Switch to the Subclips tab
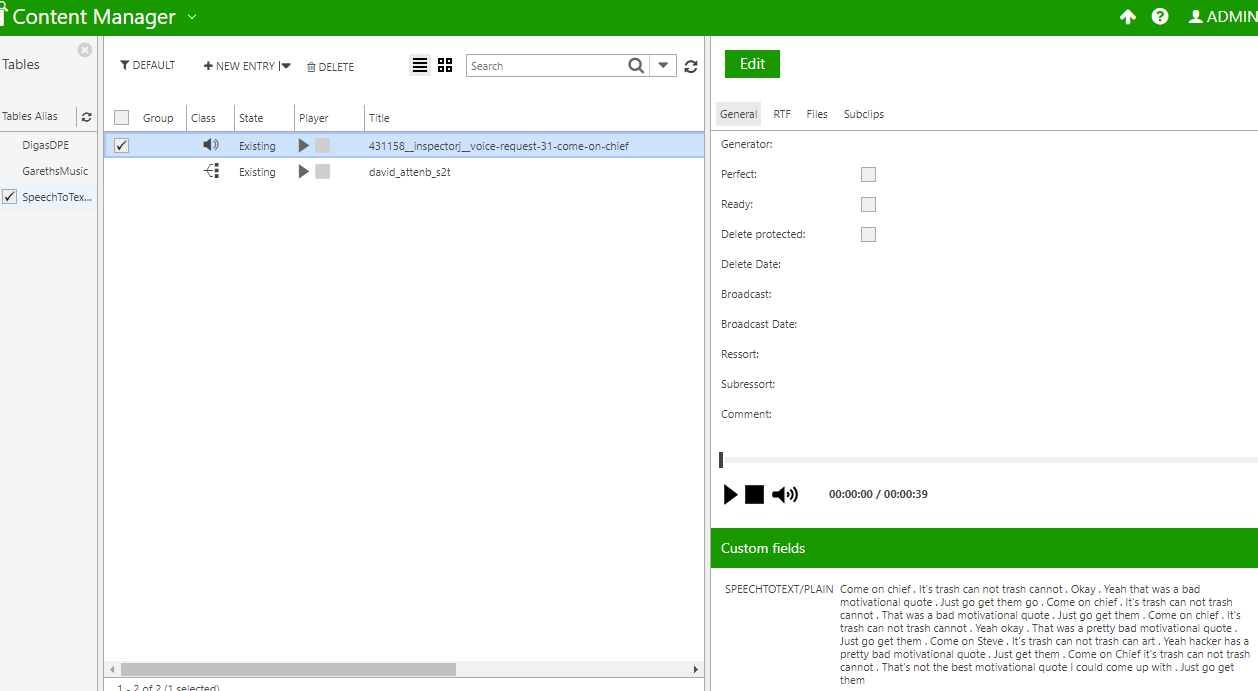Image resolution: width=1258 pixels, height=691 pixels. tap(863, 114)
